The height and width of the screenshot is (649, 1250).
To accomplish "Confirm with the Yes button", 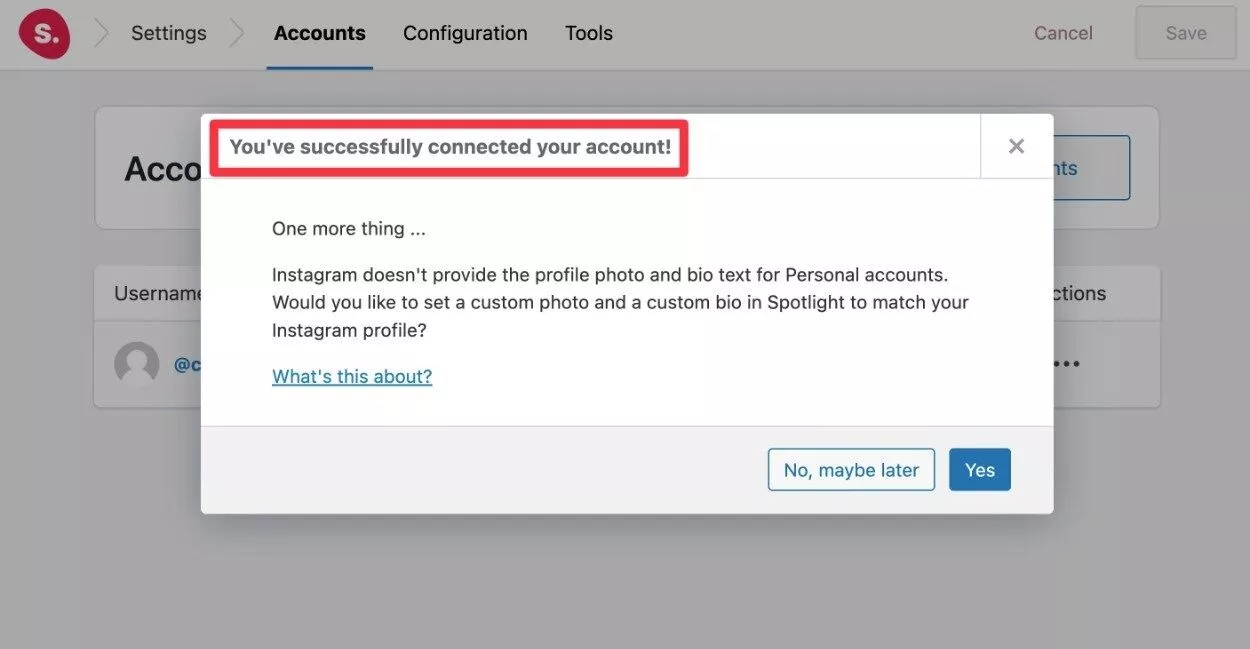I will click(x=980, y=470).
